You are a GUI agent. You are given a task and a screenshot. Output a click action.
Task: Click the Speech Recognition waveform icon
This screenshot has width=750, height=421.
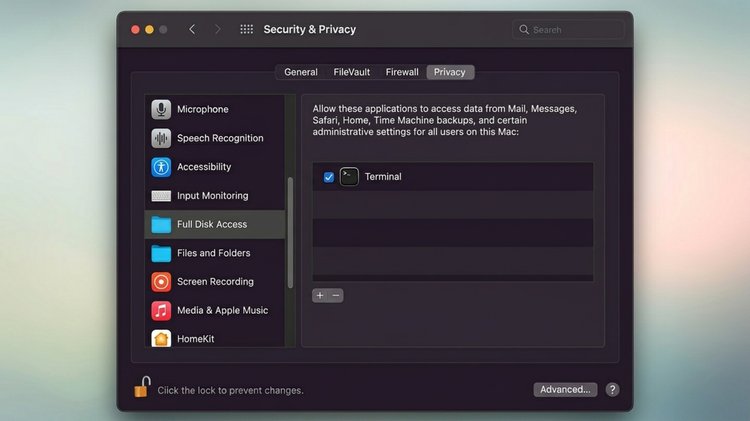pos(161,138)
